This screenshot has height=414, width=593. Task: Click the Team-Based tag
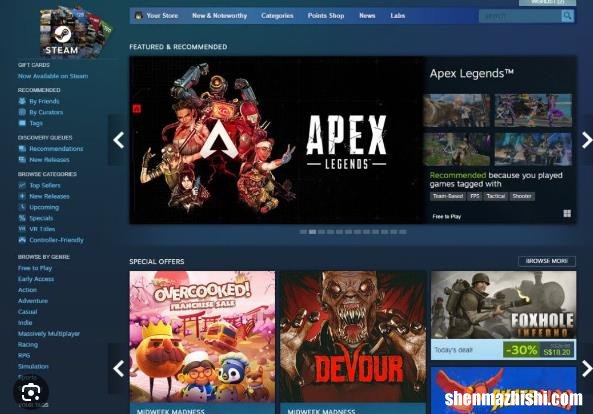pos(448,196)
